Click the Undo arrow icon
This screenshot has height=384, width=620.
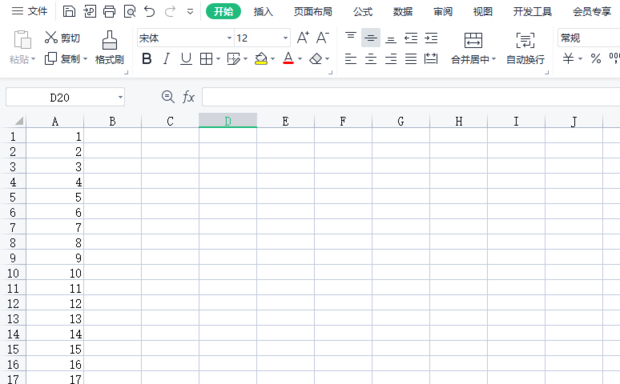coord(149,11)
